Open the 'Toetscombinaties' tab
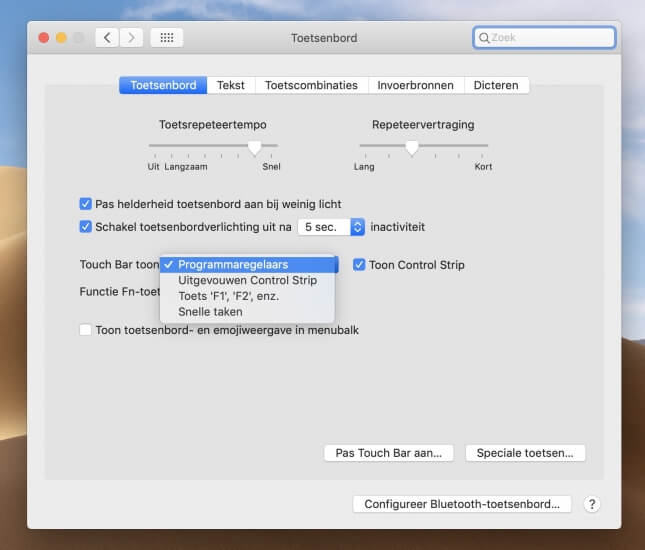 [x=311, y=86]
